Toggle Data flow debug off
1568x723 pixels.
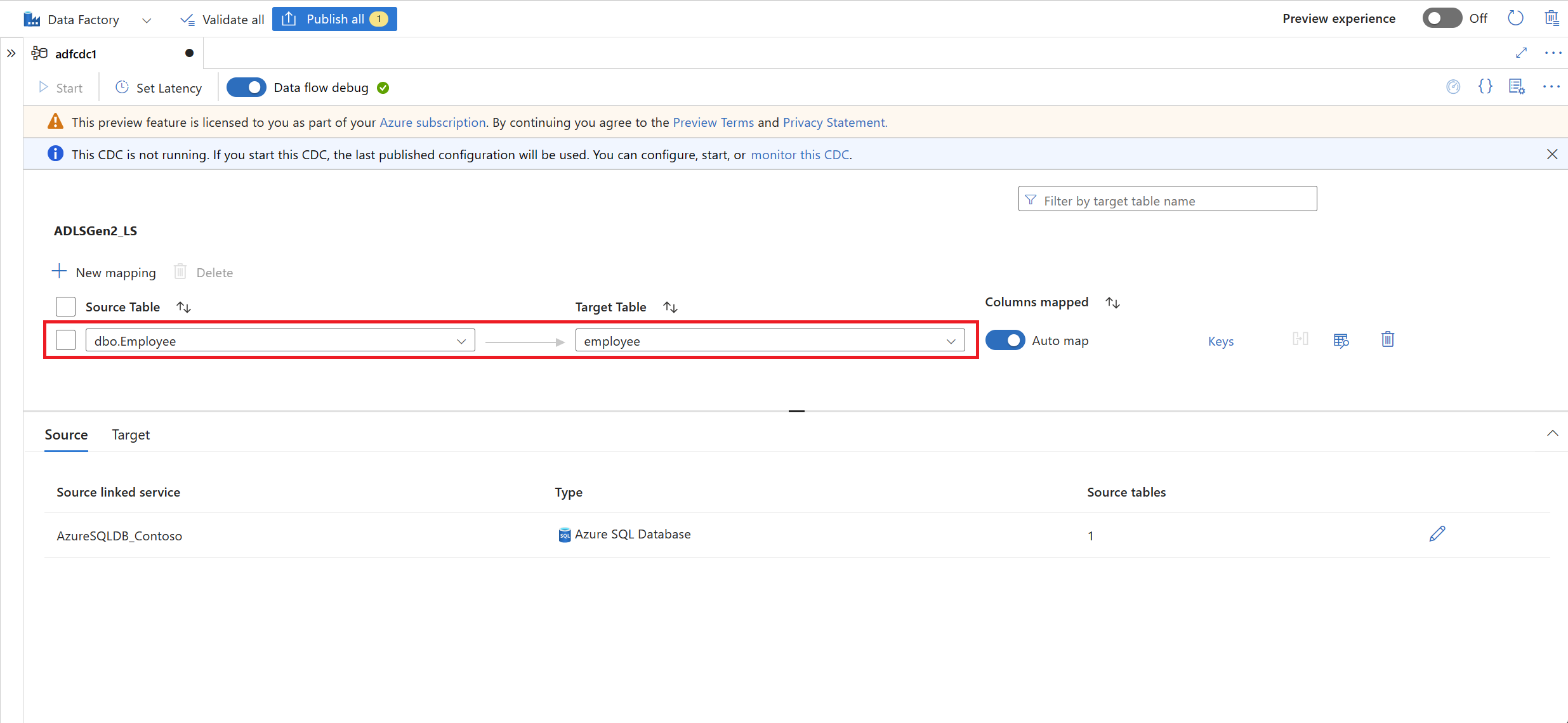pyautogui.click(x=246, y=87)
